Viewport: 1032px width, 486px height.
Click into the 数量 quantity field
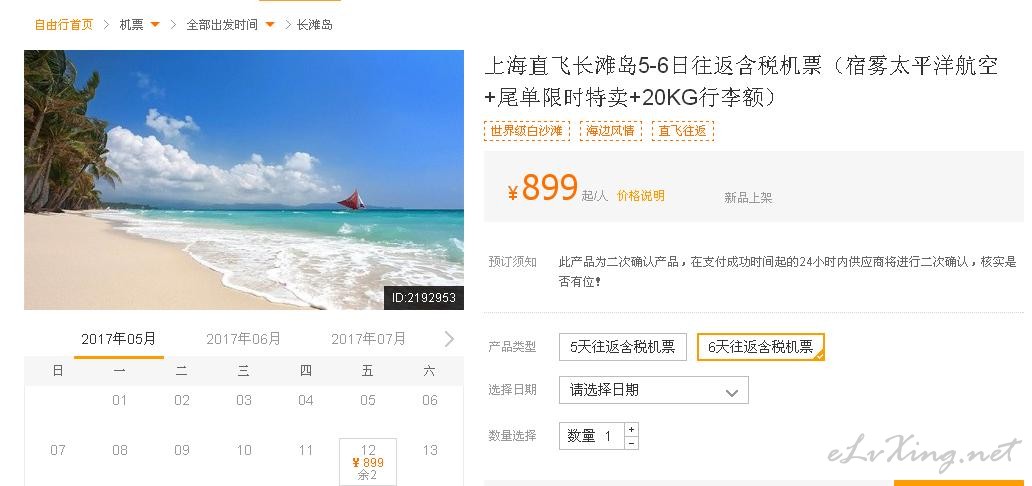[592, 436]
